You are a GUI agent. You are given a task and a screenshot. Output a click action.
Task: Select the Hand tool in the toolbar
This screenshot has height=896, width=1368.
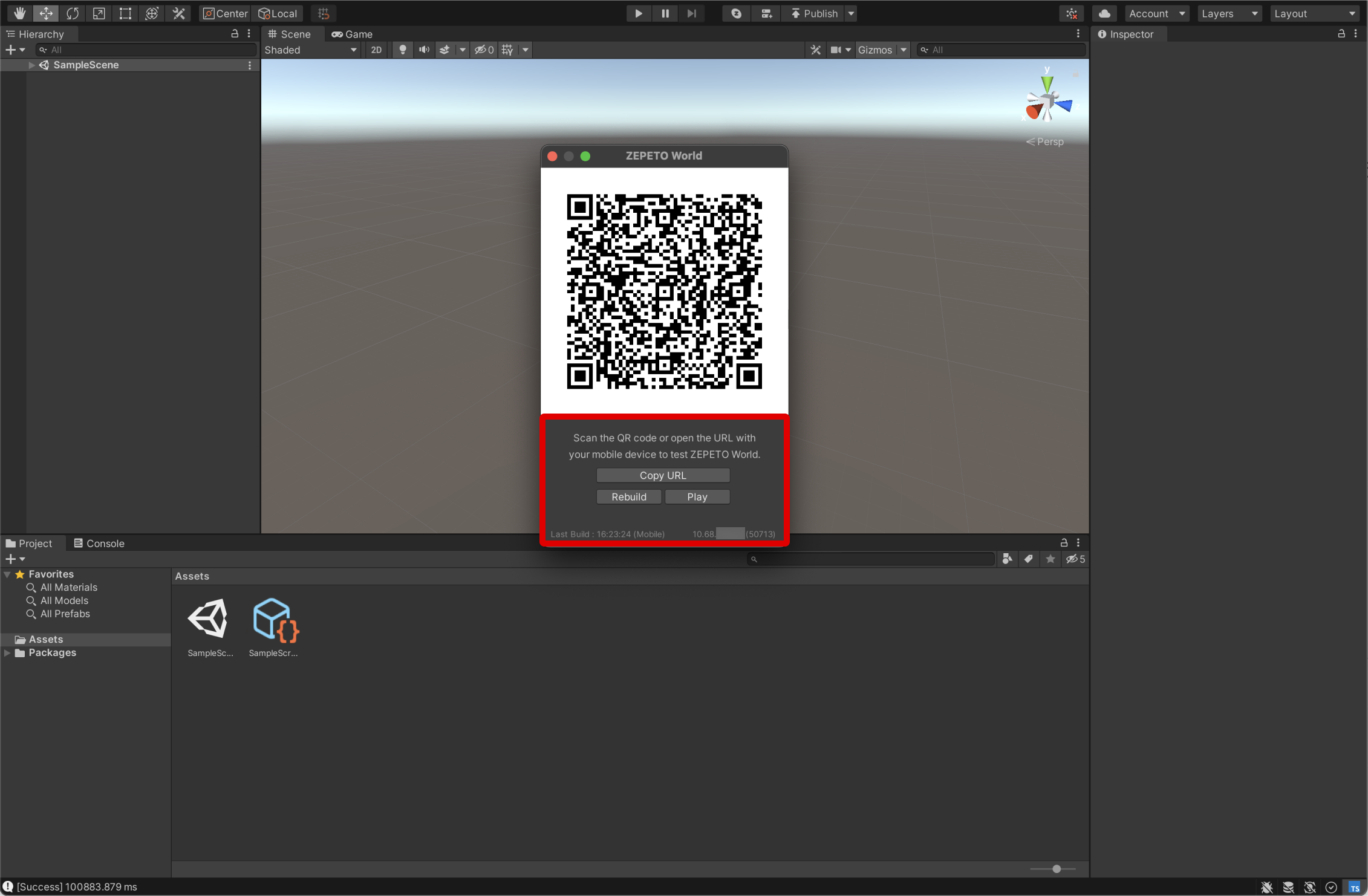point(19,13)
